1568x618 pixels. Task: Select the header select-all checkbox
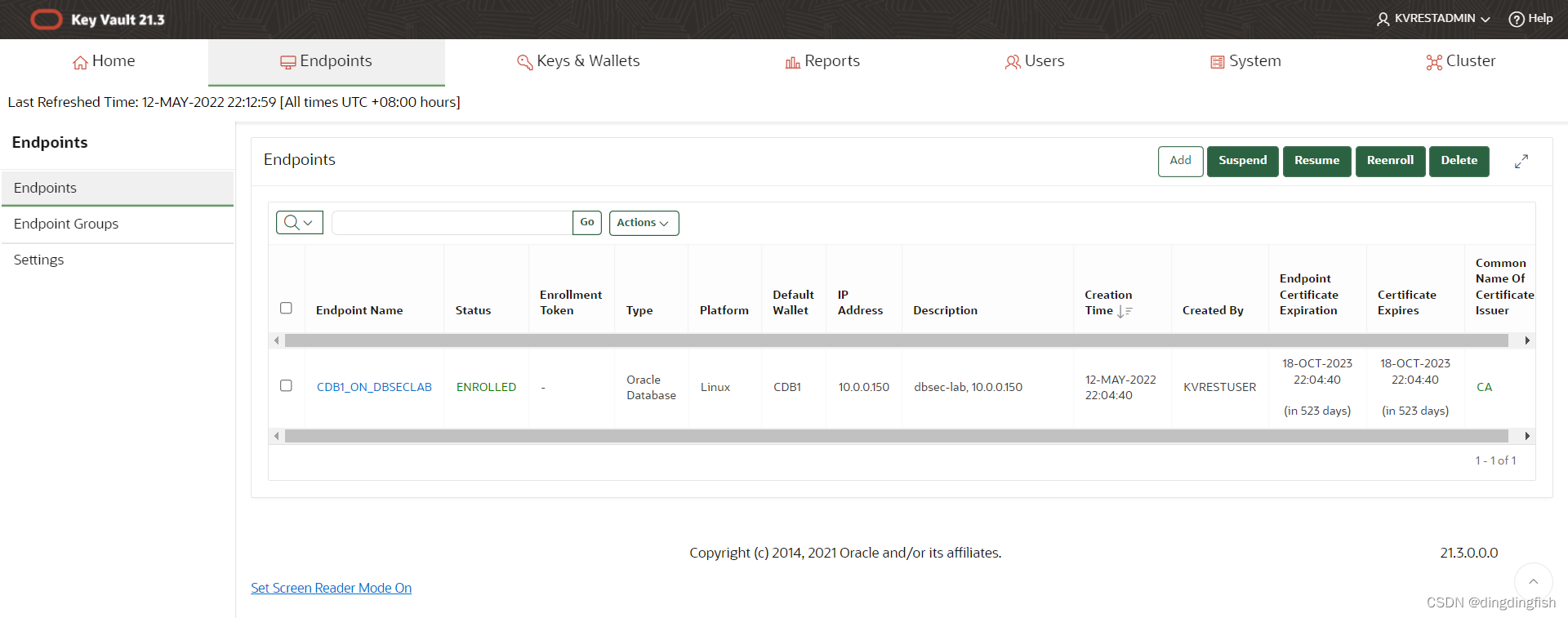click(x=286, y=308)
